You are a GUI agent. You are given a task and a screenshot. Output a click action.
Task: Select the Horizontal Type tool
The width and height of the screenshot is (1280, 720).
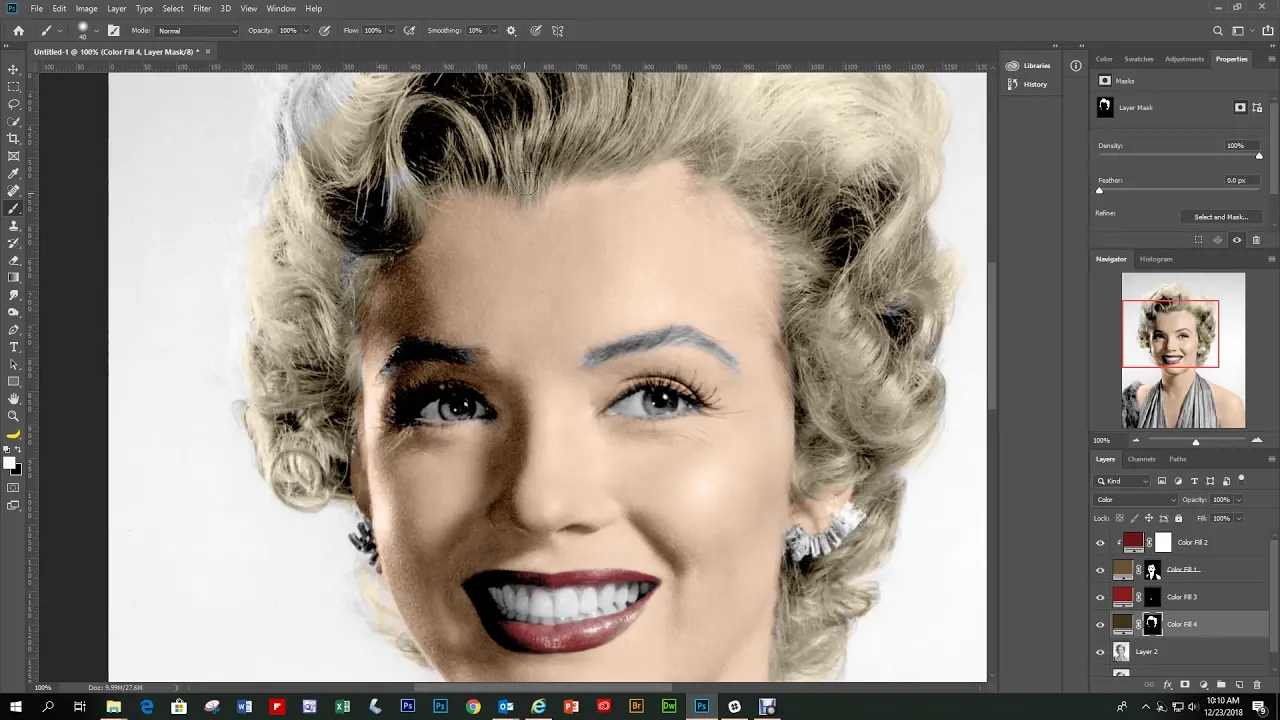(x=13, y=347)
